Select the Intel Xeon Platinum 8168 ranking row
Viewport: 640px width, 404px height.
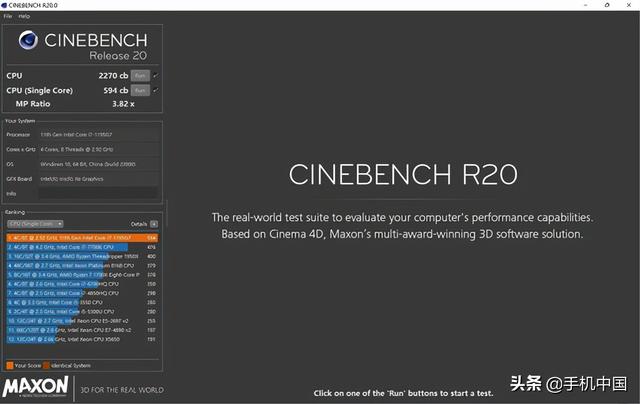82,265
